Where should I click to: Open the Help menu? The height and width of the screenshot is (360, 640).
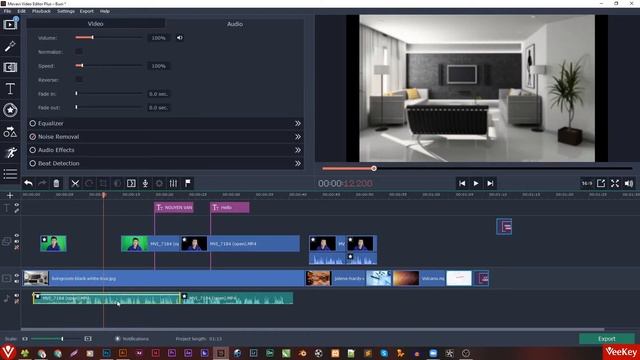[x=105, y=11]
